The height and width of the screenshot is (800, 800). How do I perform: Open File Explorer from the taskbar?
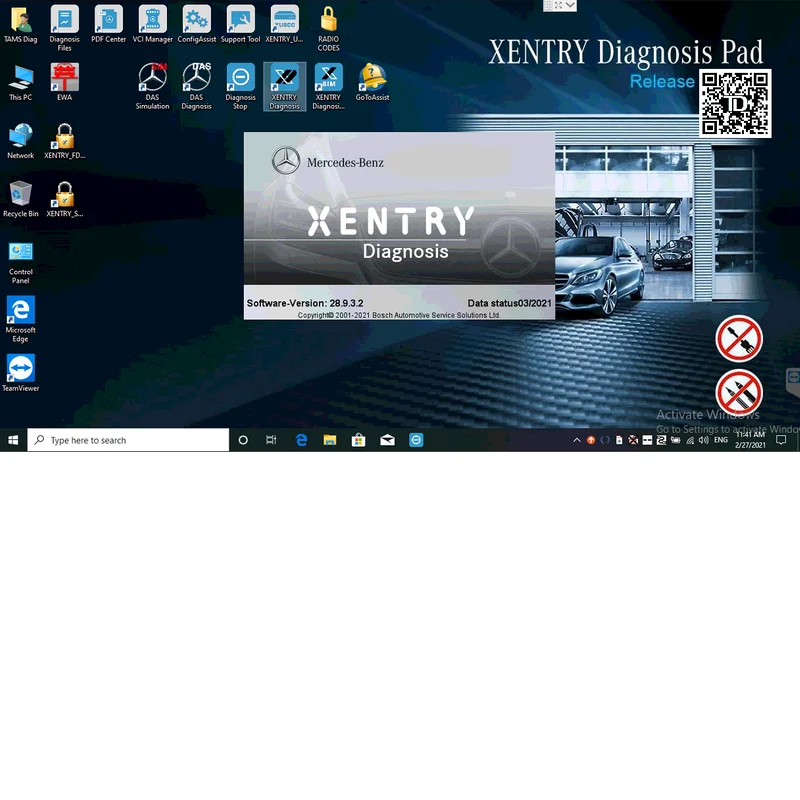[x=330, y=440]
